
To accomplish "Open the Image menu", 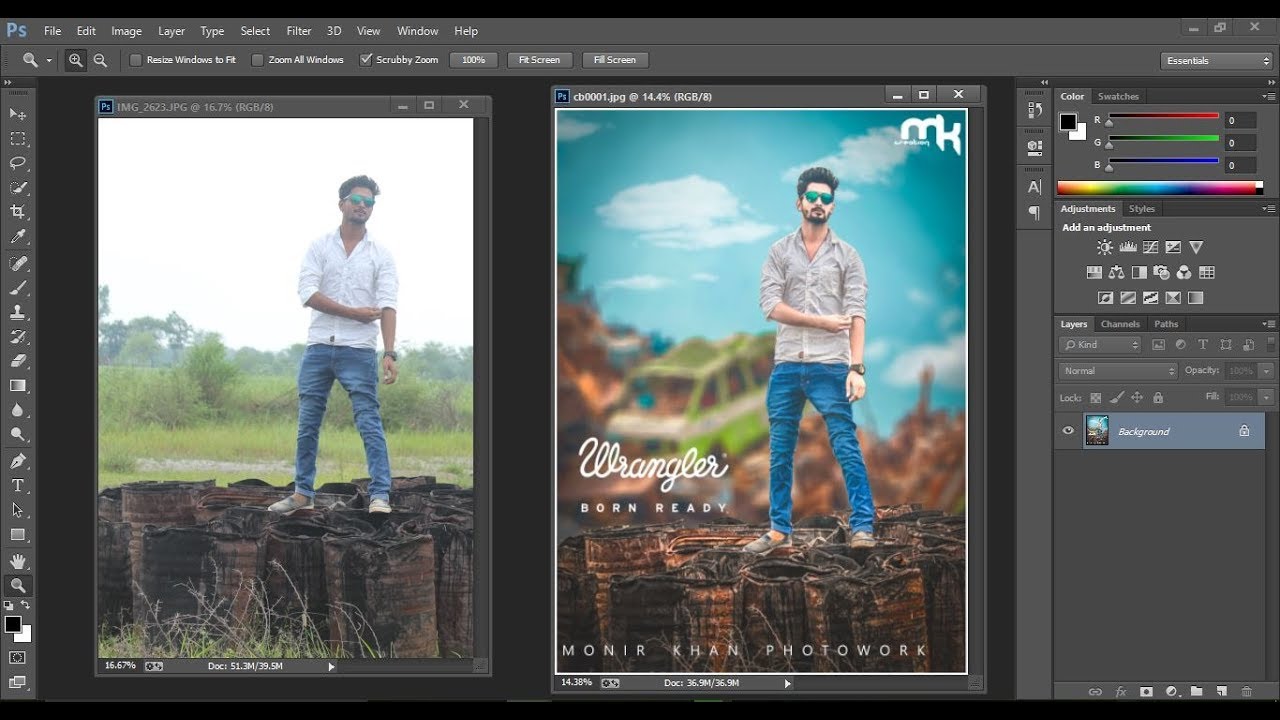I will pyautogui.click(x=126, y=31).
